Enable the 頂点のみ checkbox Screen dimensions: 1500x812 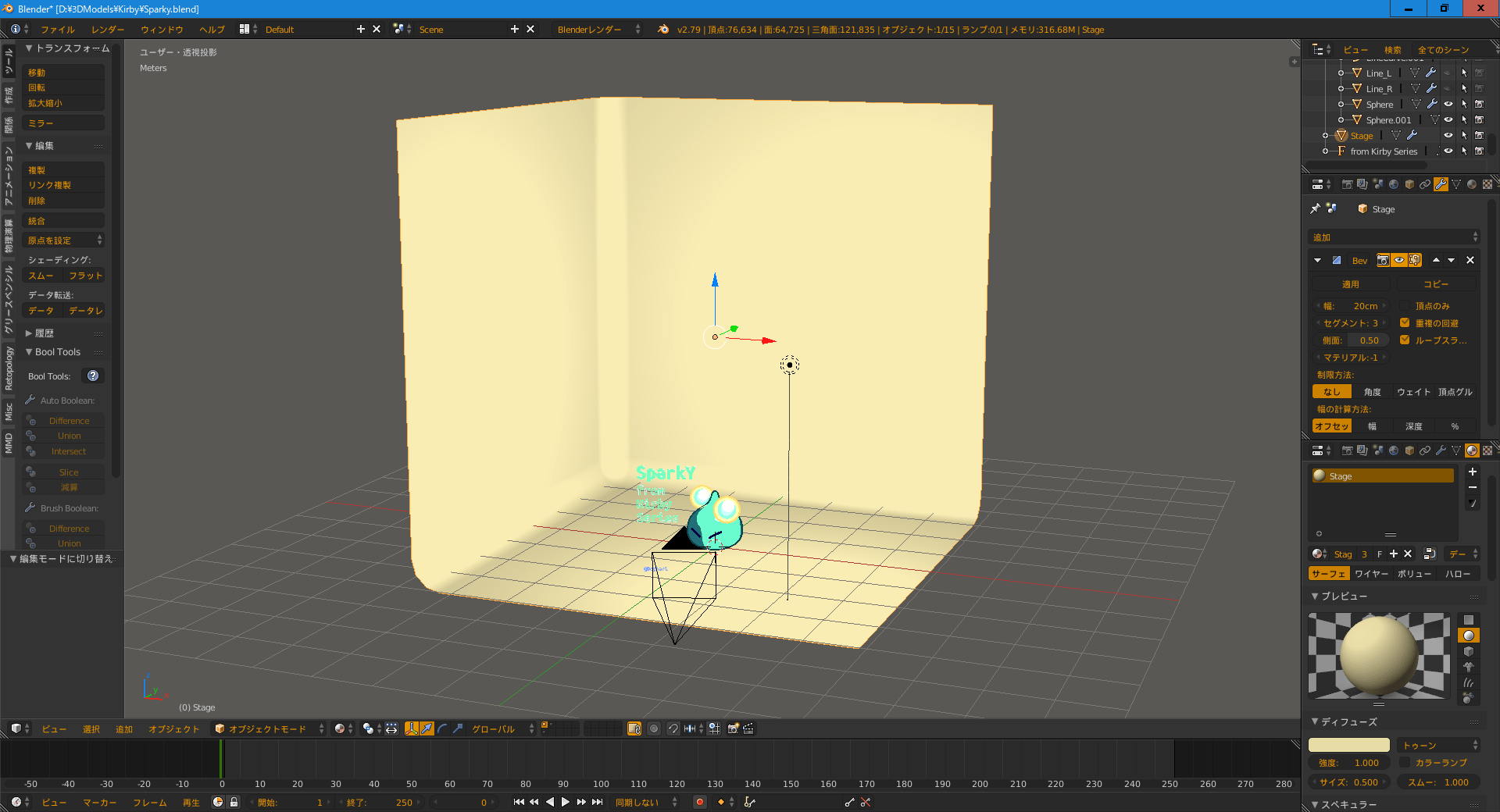[1405, 305]
